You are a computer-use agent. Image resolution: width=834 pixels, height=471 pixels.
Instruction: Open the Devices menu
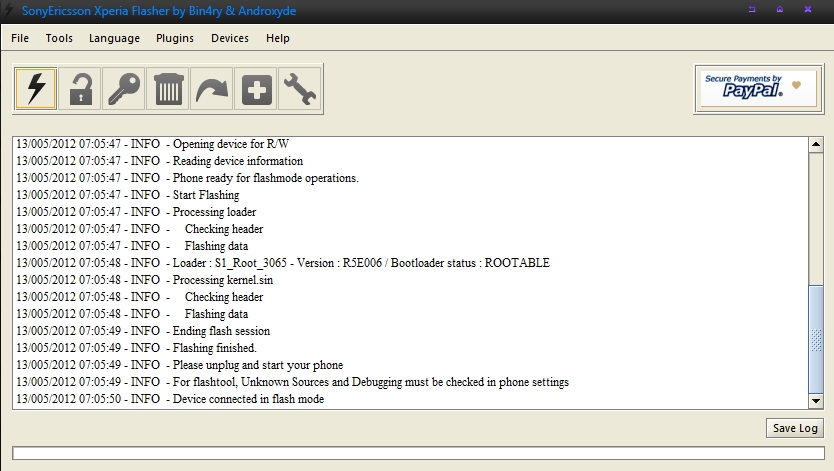[x=230, y=38]
